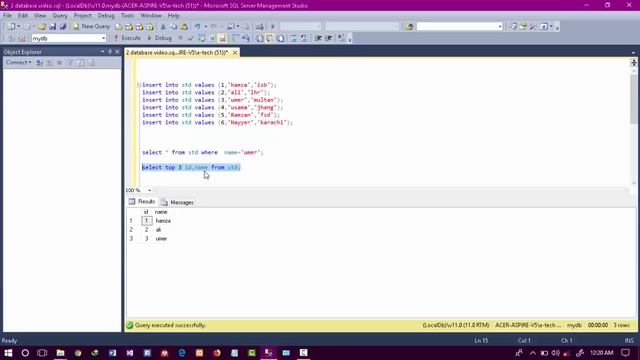Click the Open File folder icon
This screenshot has height=360, width=640.
tap(42, 27)
